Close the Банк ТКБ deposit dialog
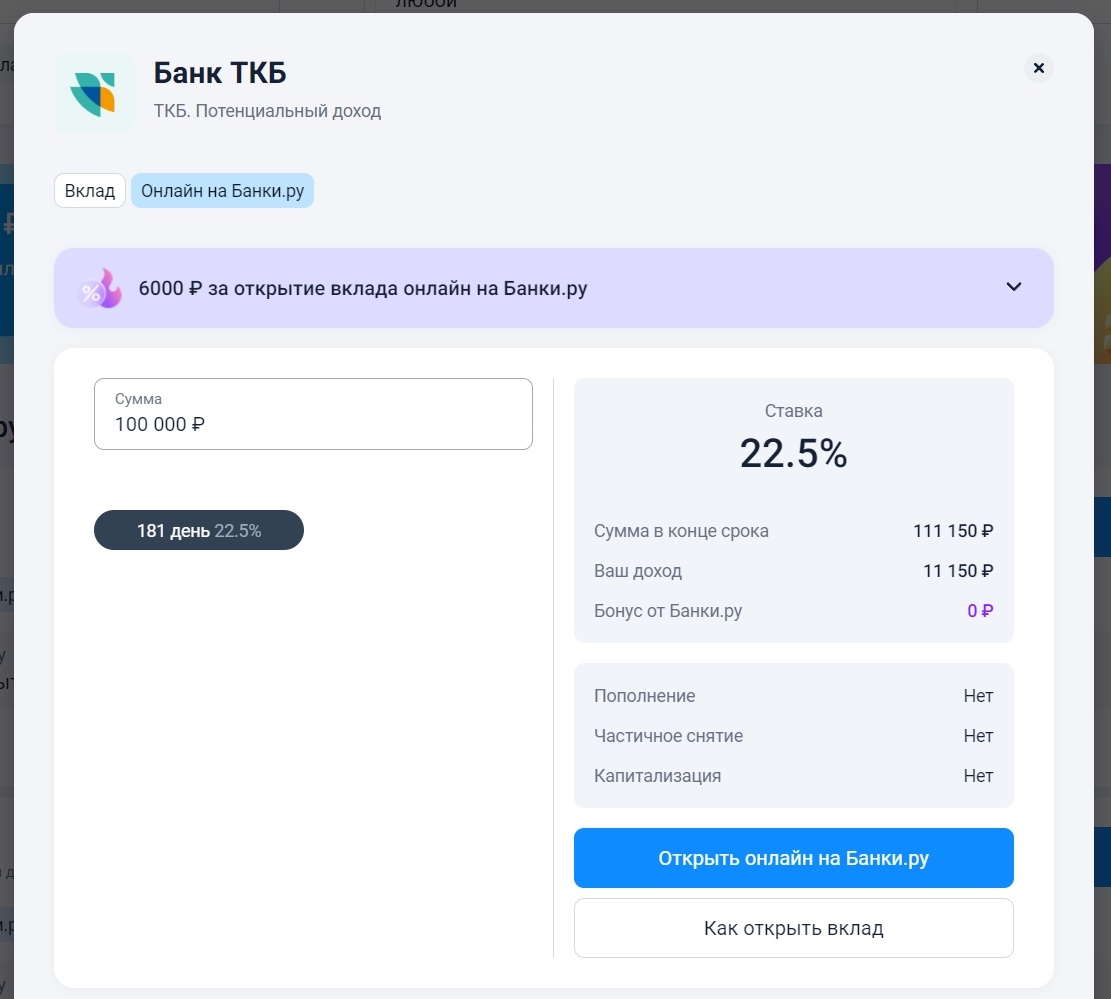 tap(1039, 68)
